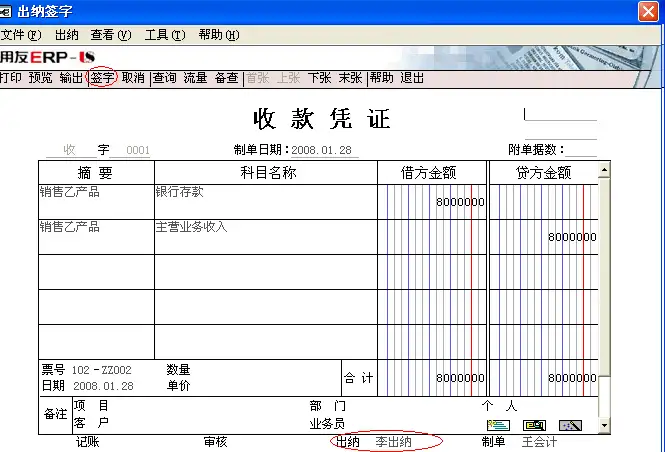
Task: Click the yellow magnifier lookup icon
Action: pos(534,425)
